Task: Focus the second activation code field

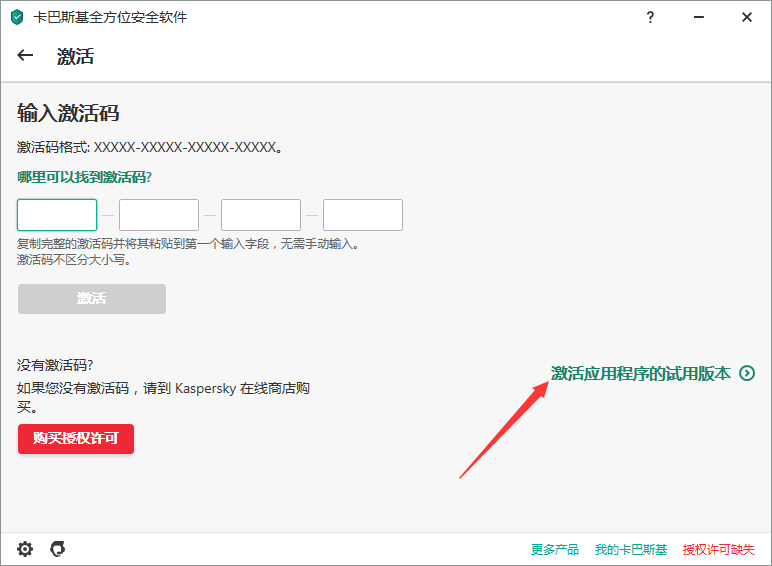Action: click(159, 215)
